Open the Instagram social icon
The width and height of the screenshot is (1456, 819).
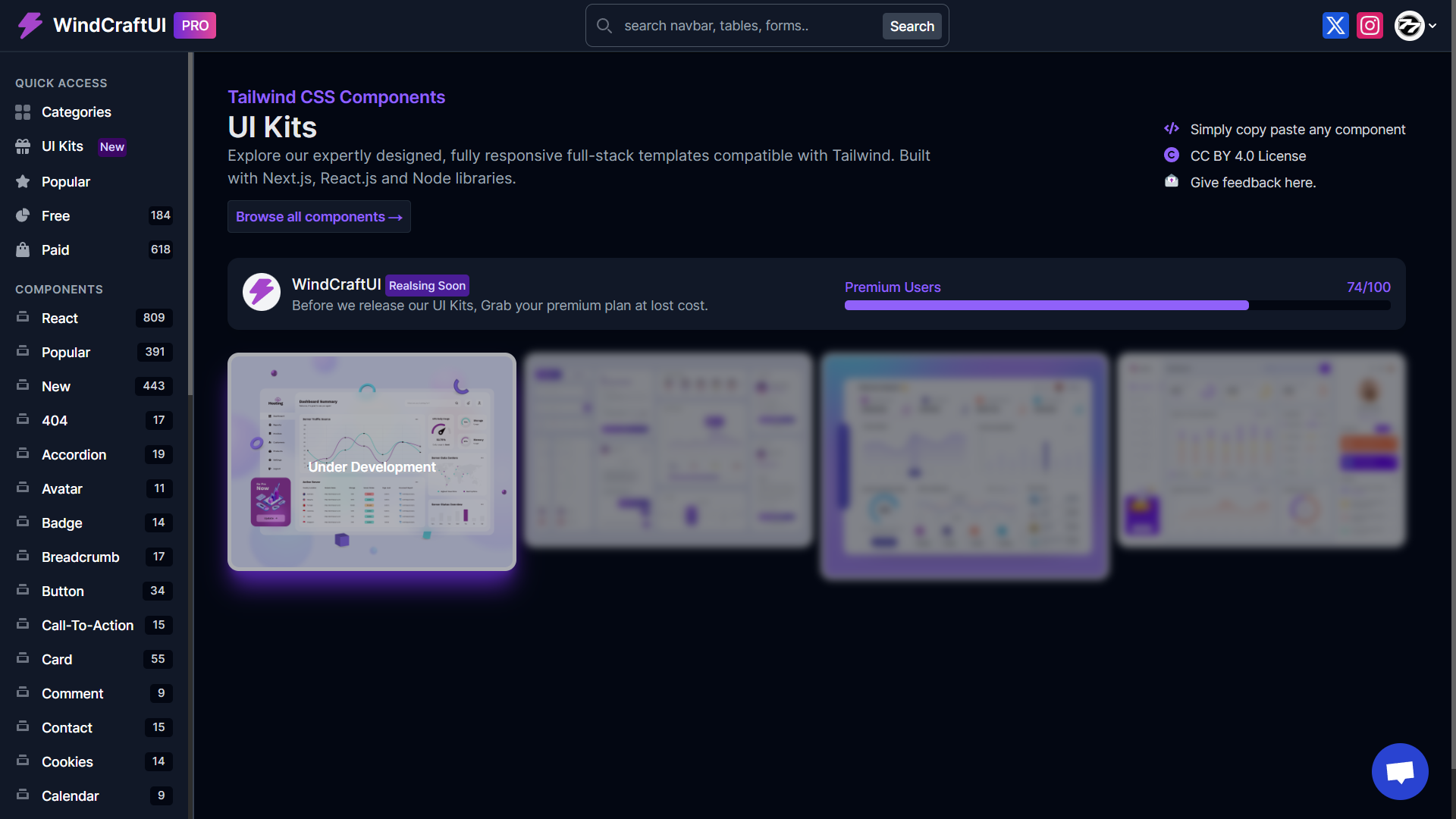[1370, 26]
